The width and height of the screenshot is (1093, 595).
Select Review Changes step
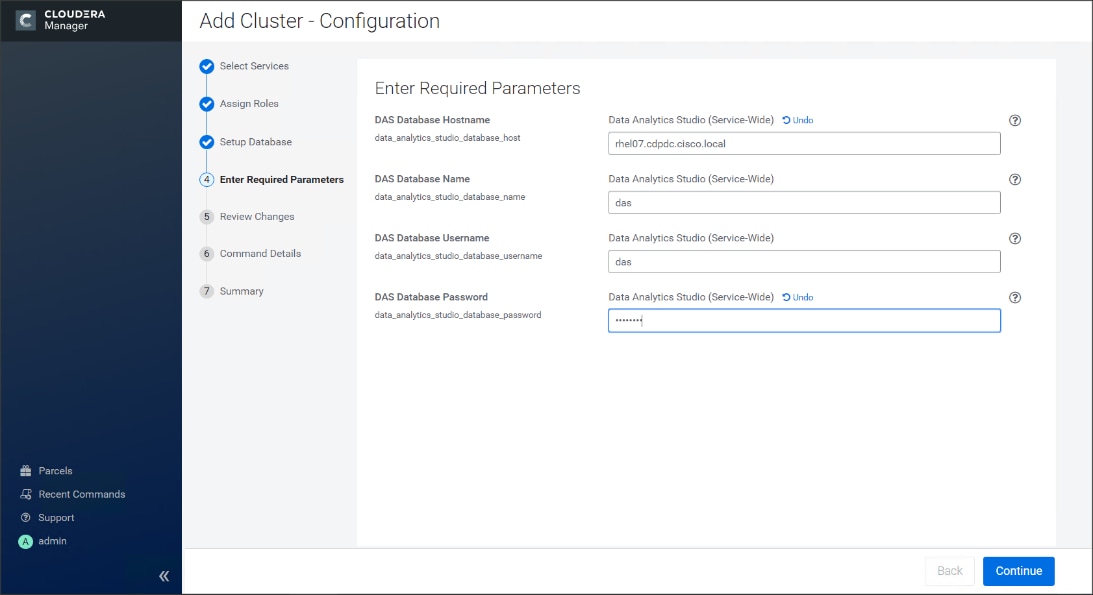tap(257, 217)
